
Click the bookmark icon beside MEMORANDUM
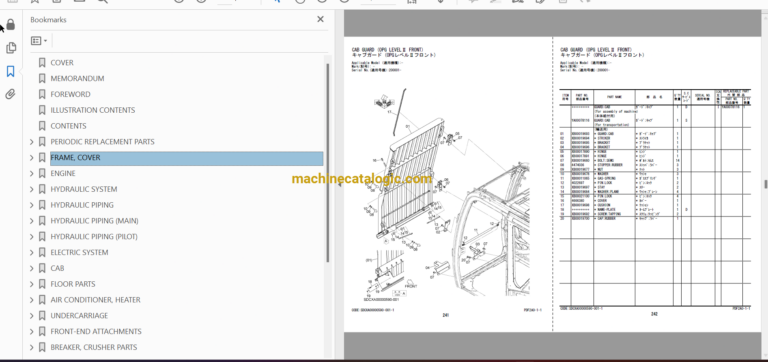(42, 78)
